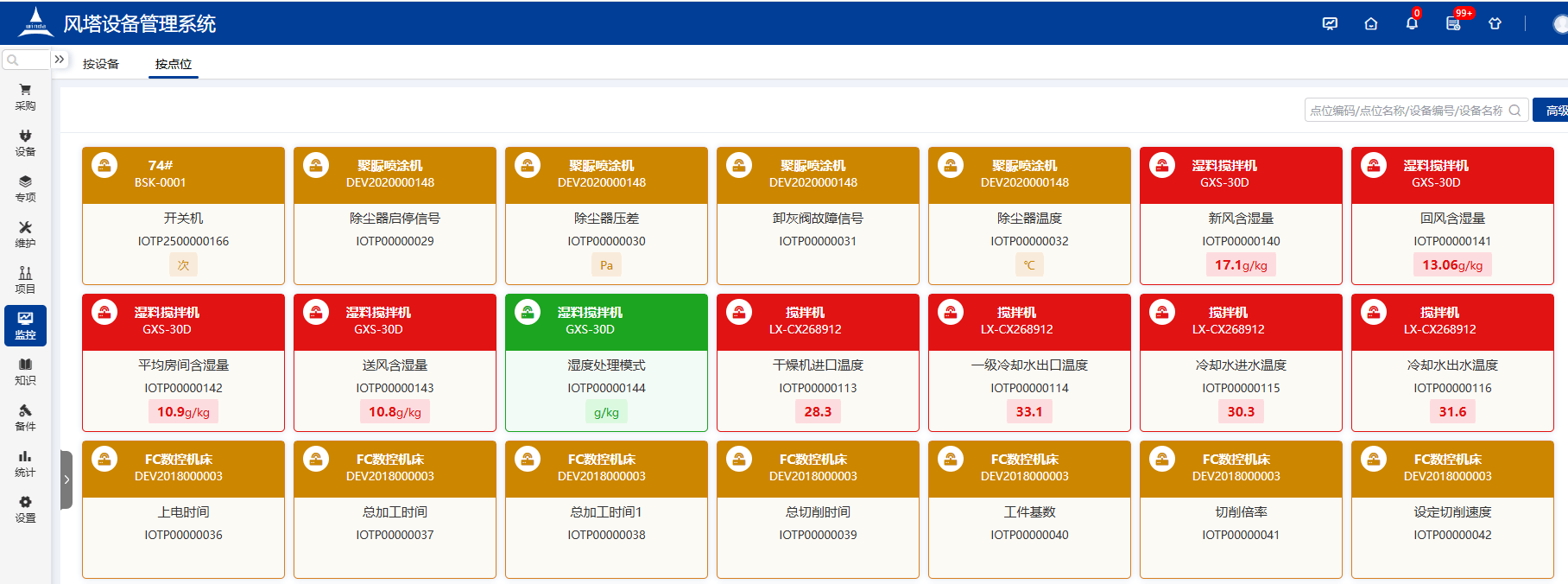This screenshot has height=584, width=1568.
Task: Open the 开关机 point card IOTP2500000166
Action: (x=183, y=216)
